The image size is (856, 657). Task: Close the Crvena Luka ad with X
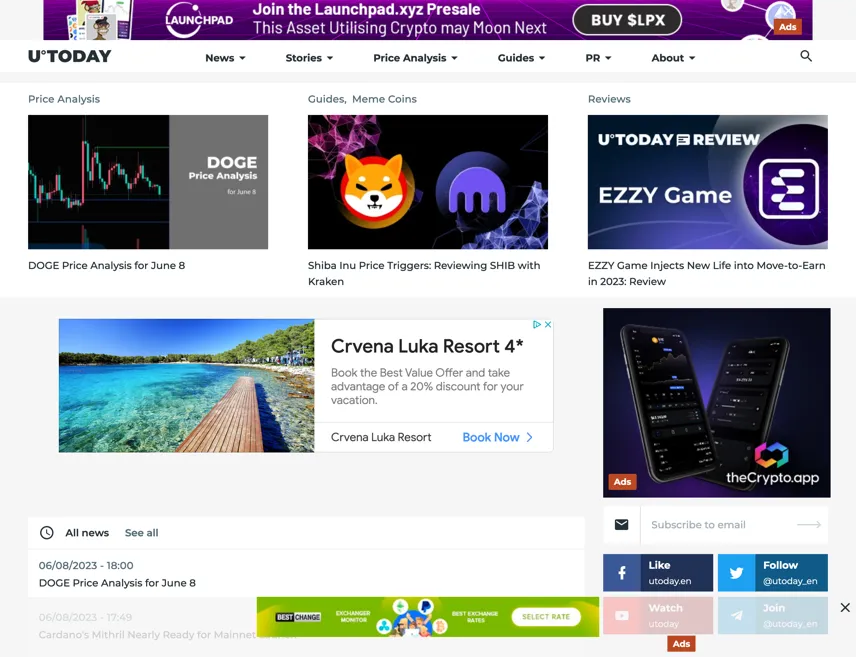(x=548, y=324)
